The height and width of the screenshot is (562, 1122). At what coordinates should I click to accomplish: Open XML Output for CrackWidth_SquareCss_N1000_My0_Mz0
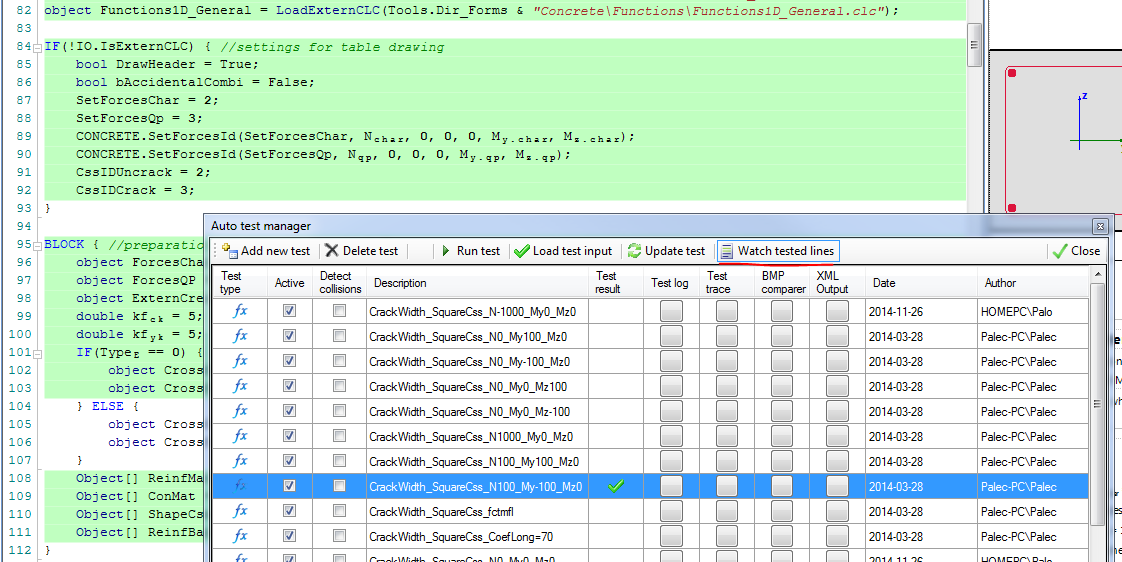tap(837, 437)
